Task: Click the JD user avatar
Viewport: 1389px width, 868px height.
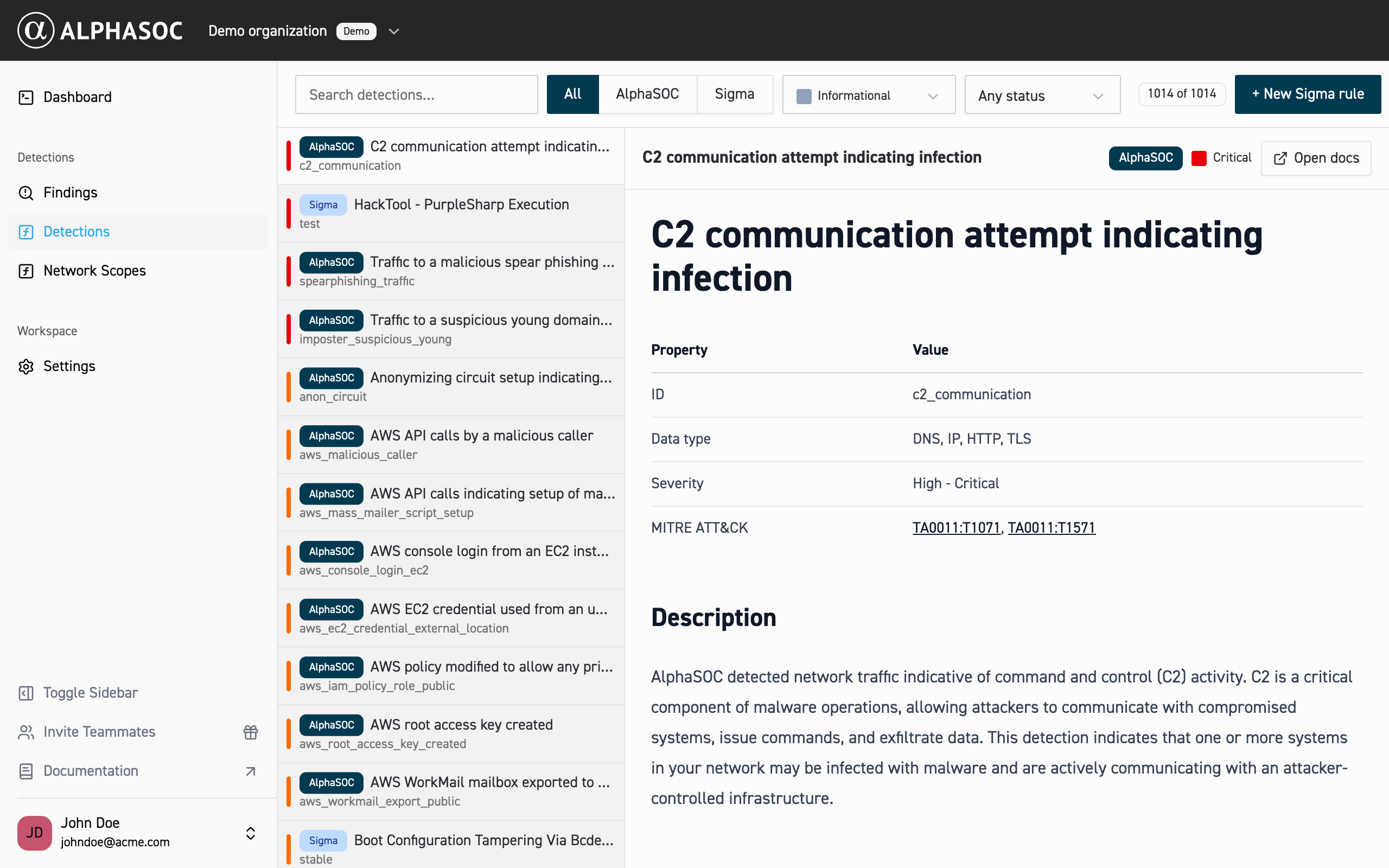Action: click(34, 832)
